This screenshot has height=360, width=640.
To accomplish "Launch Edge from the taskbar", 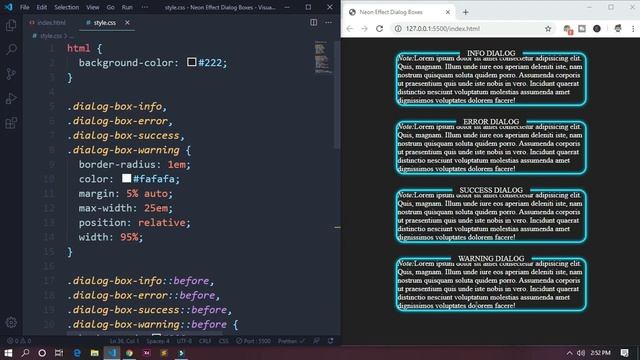I will pyautogui.click(x=77, y=353).
